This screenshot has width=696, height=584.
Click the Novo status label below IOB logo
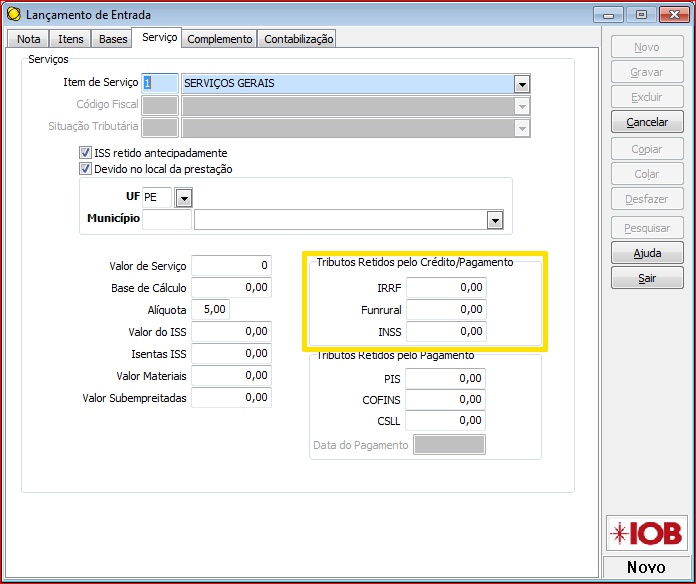(x=646, y=567)
